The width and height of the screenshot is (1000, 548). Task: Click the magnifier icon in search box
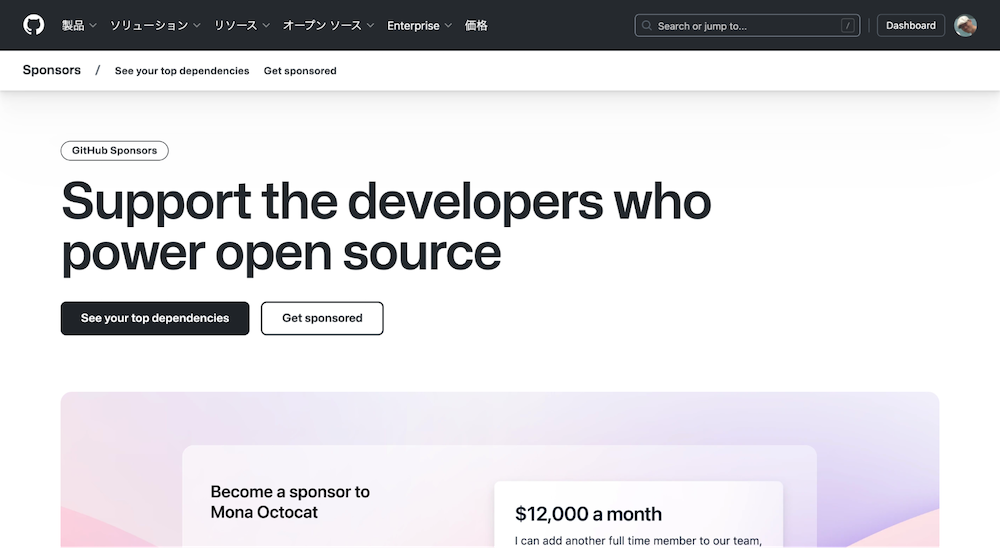point(647,26)
